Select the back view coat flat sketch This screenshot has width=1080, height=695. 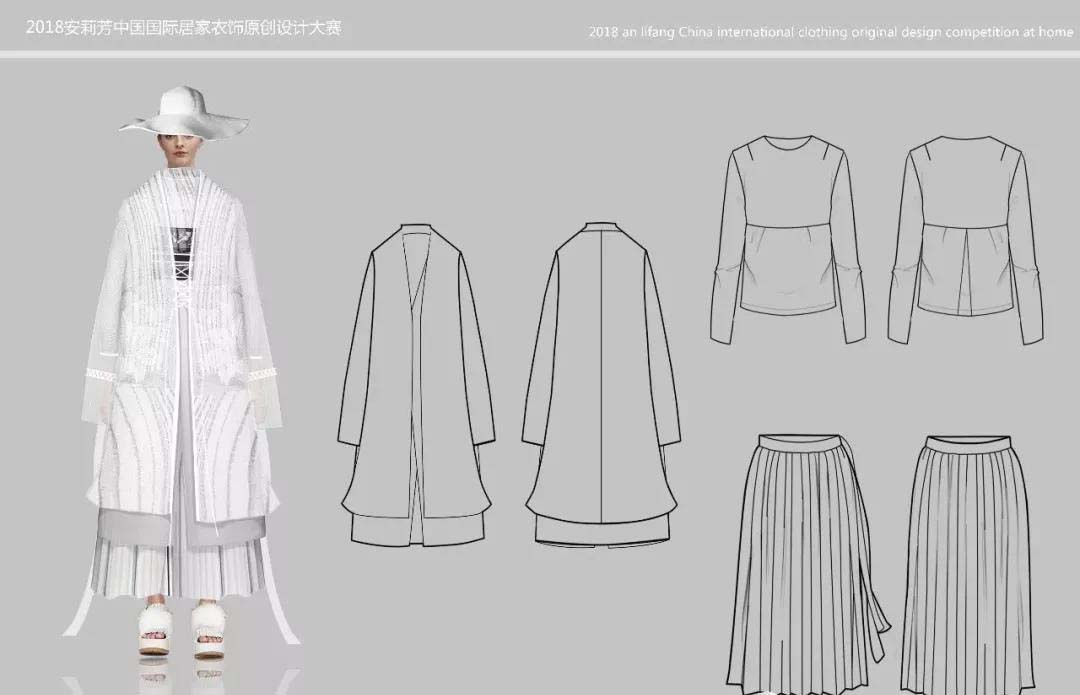point(601,384)
